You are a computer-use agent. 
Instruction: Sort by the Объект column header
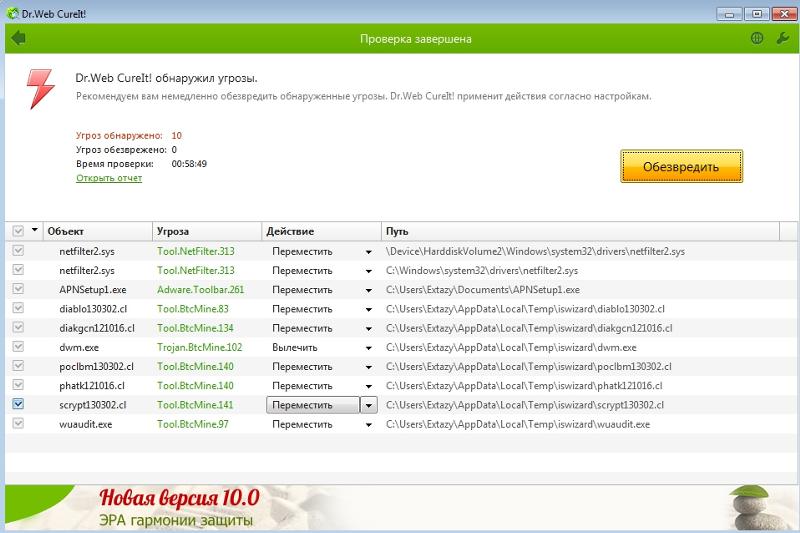[98, 231]
